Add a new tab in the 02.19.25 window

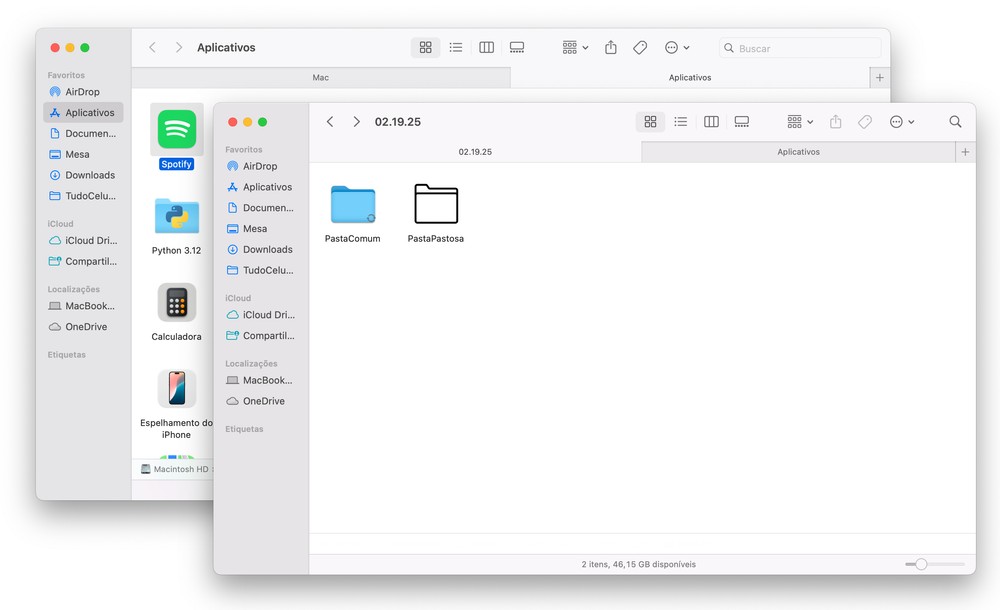coord(965,152)
